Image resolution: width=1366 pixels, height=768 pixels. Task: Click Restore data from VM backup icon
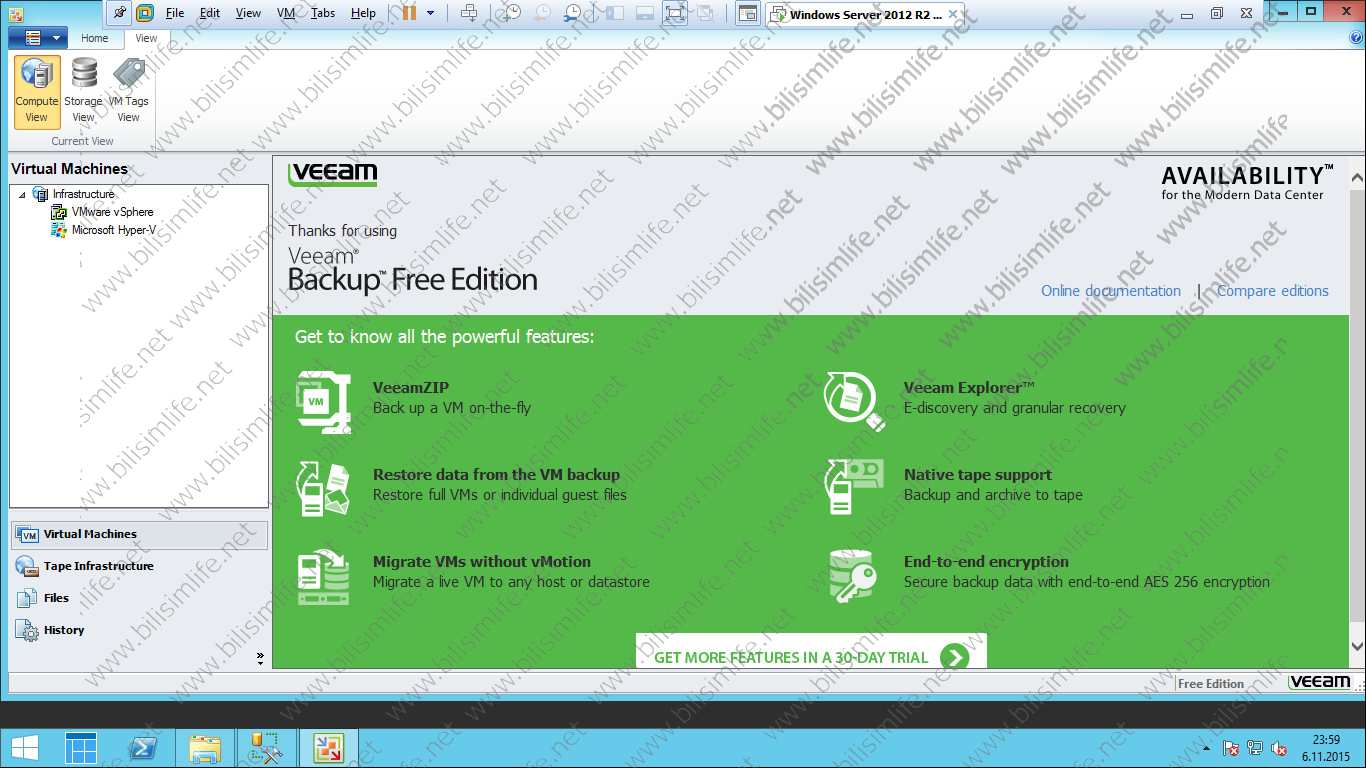click(x=324, y=487)
